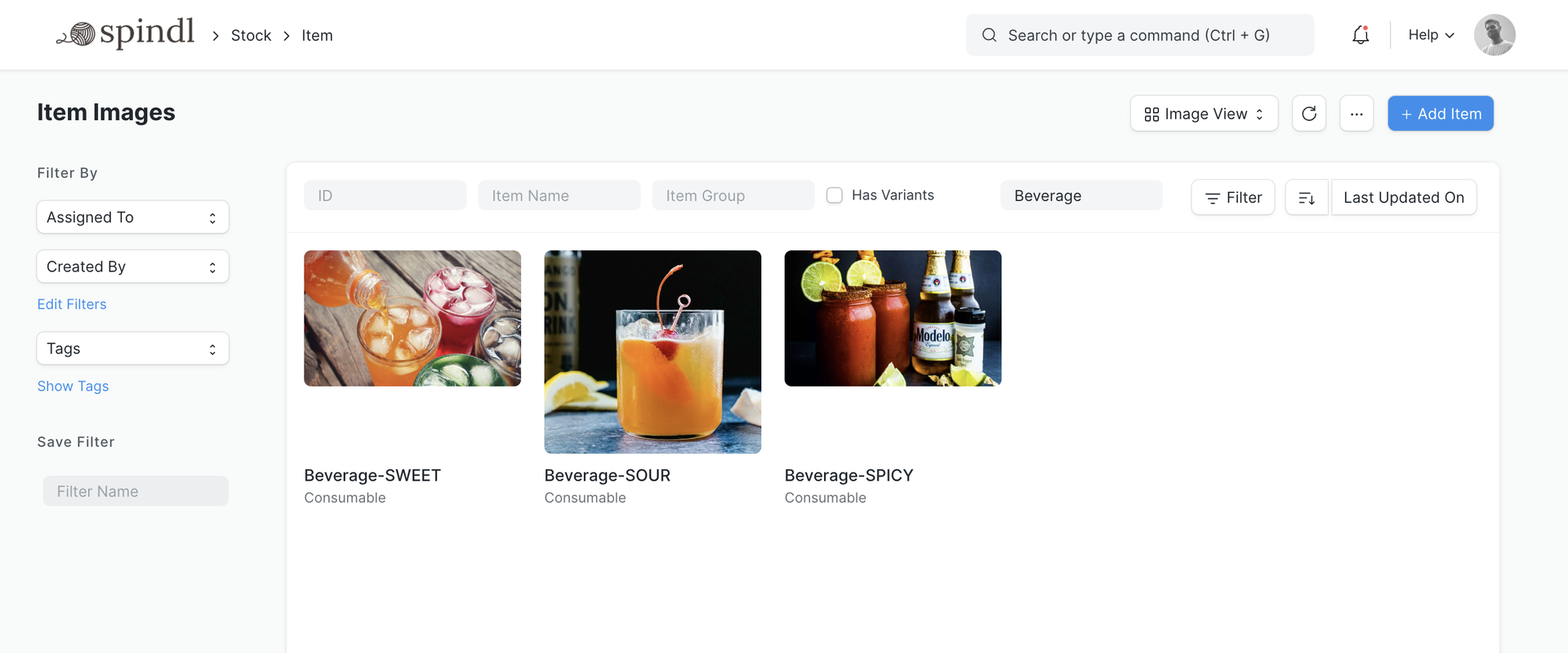Click the search magnifier icon
Viewport: 1568px width, 653px height.
[989, 35]
